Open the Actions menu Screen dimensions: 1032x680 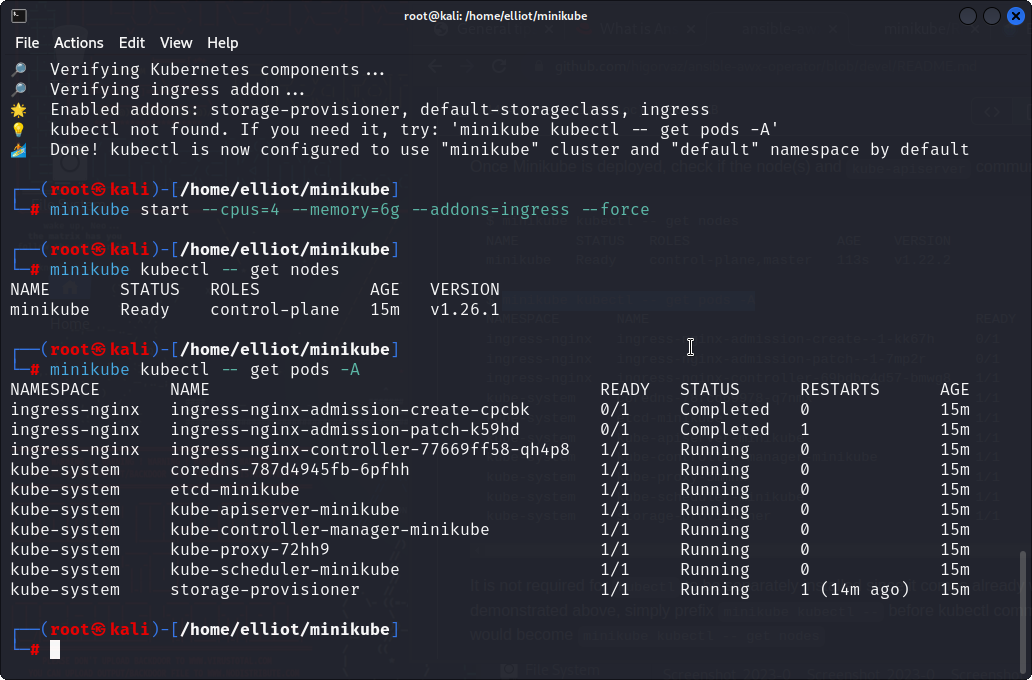(78, 43)
